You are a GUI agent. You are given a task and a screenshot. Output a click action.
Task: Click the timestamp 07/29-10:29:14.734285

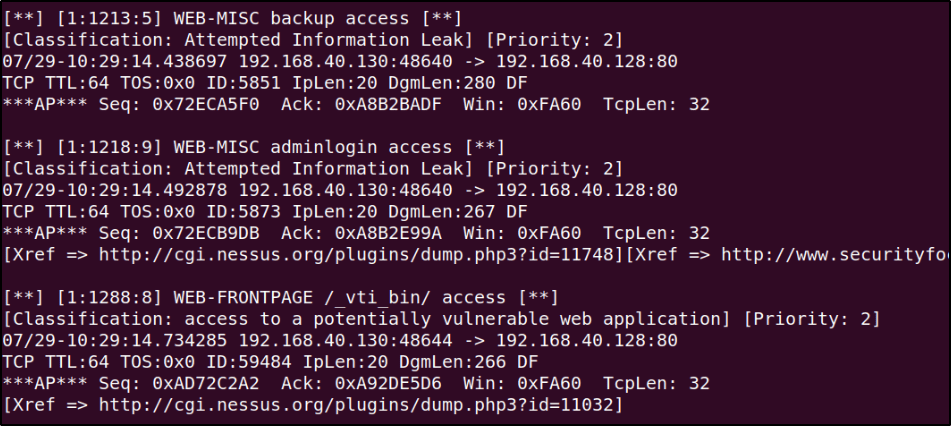[116, 340]
